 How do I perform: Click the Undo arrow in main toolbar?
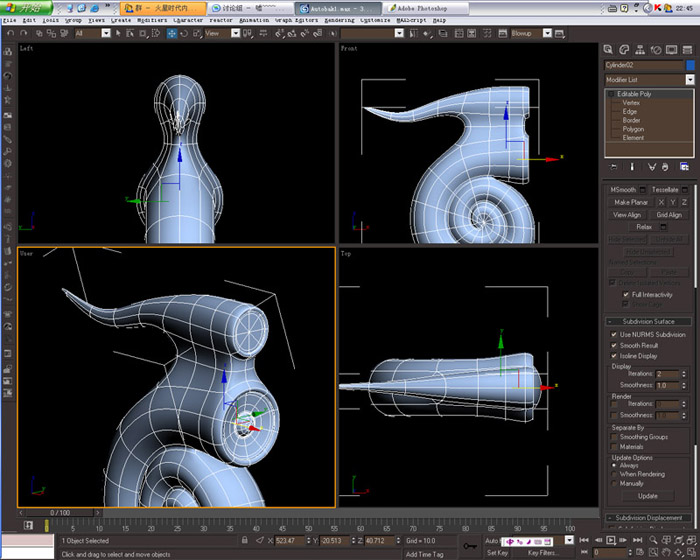click(x=11, y=33)
